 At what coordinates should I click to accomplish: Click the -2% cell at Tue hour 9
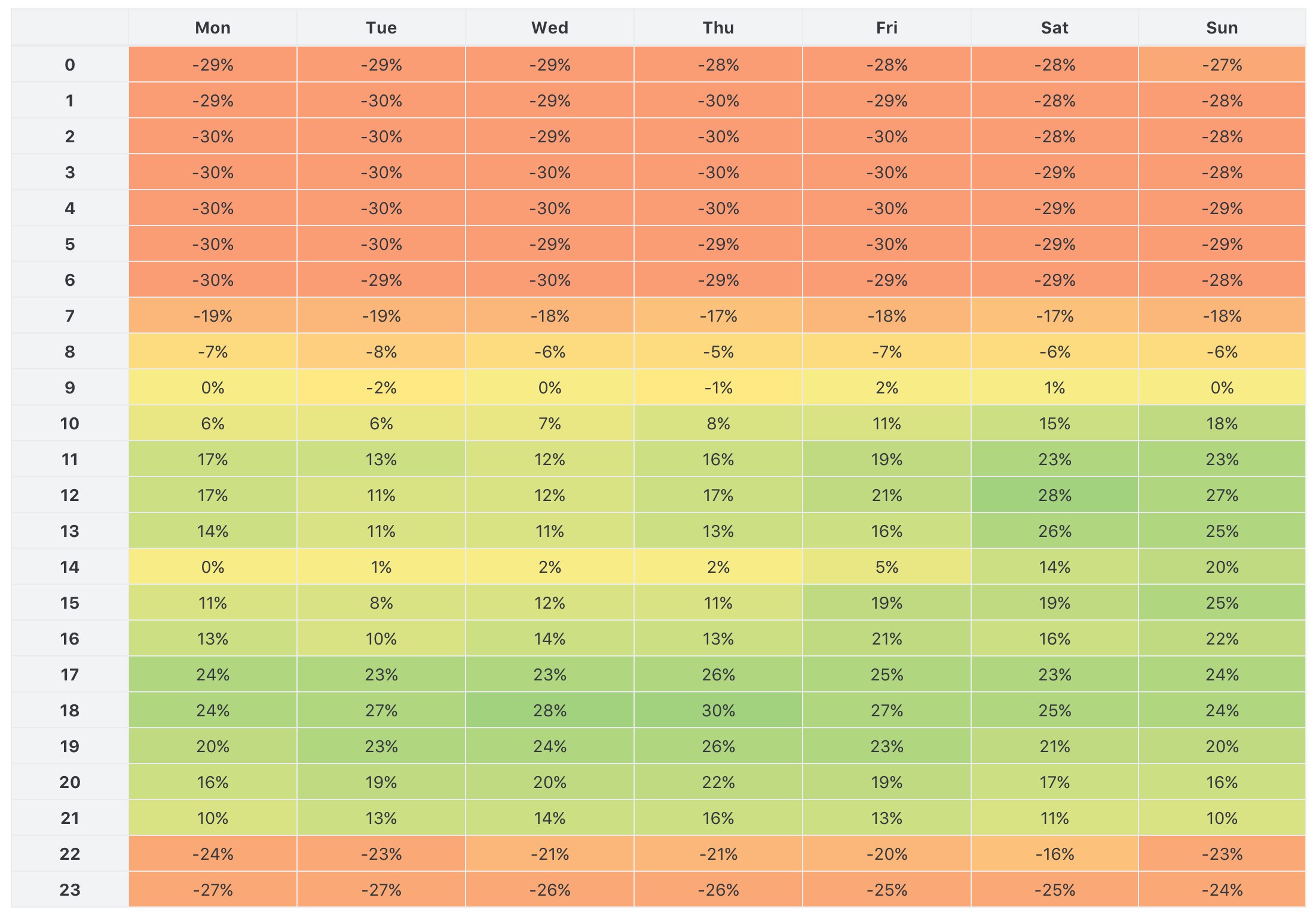coord(381,387)
